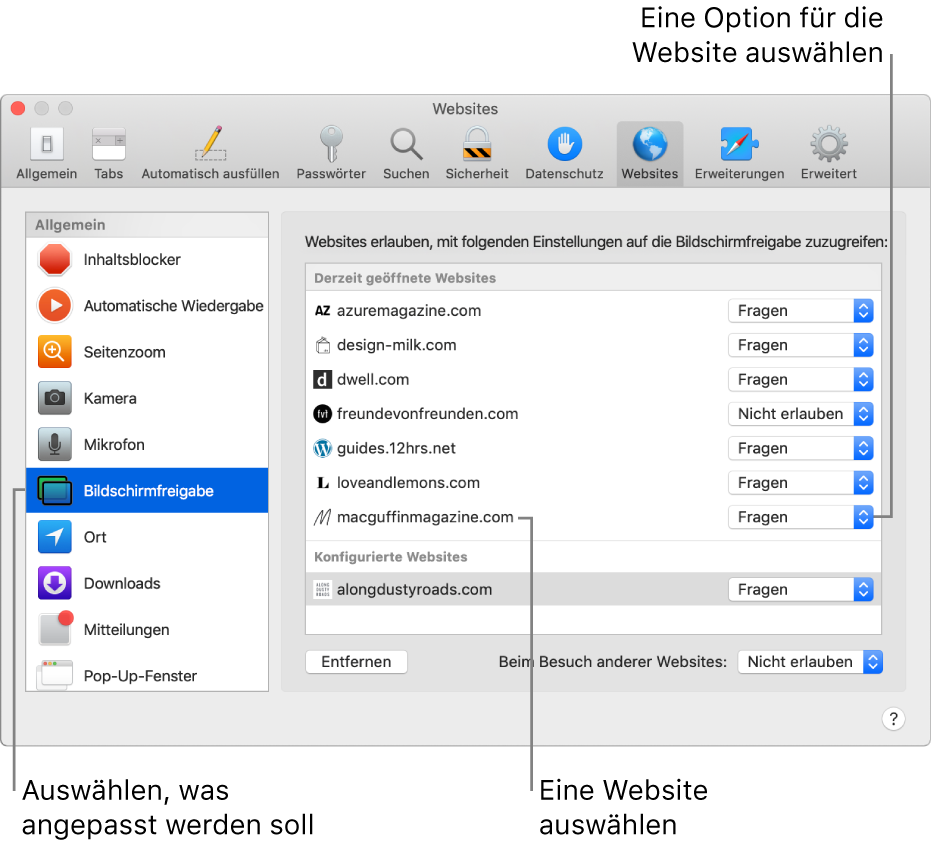Click the Erweiterungen globe-pencil icon

[x=738, y=145]
